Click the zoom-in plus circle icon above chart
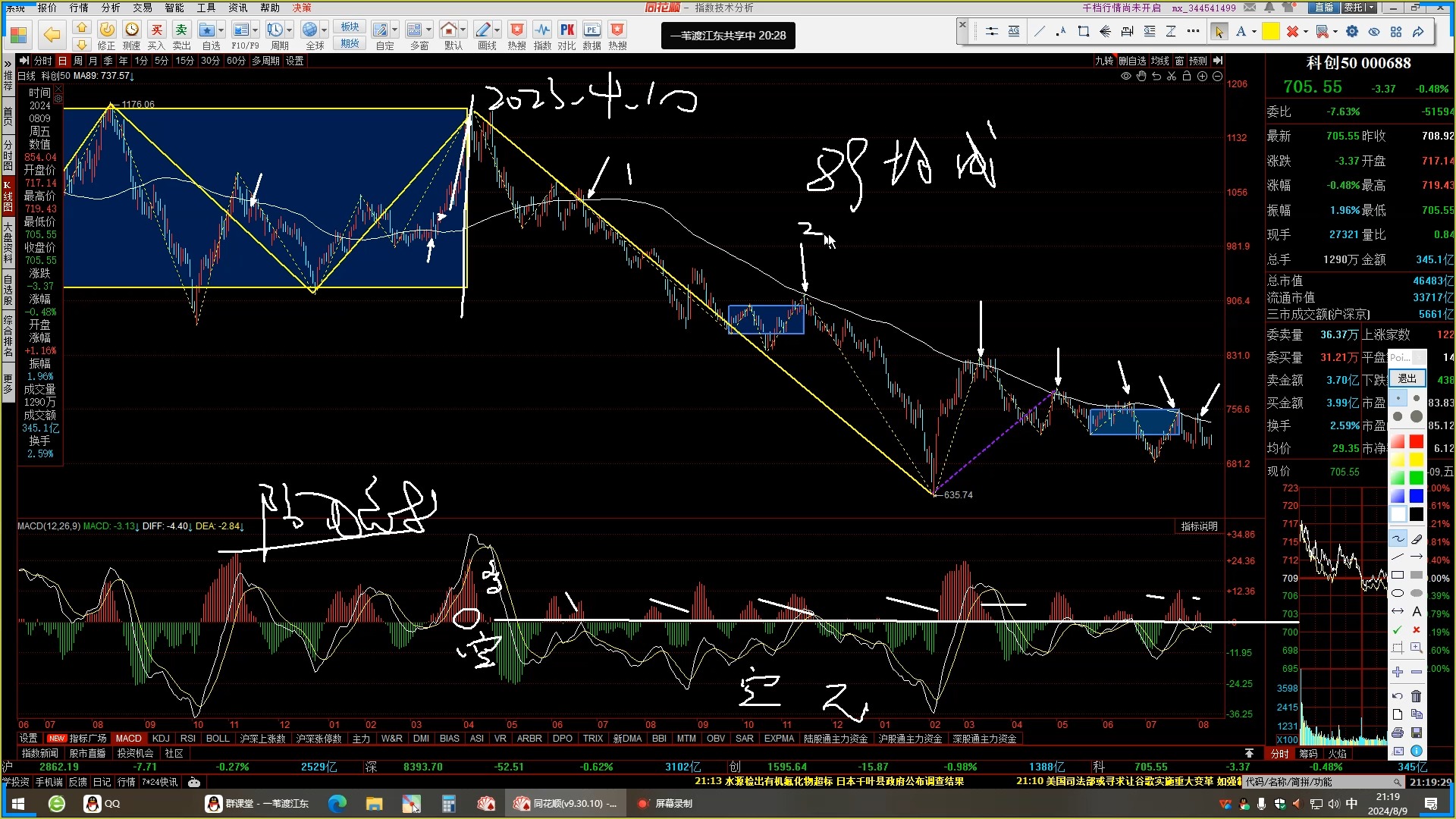Image resolution: width=1456 pixels, height=819 pixels. [1202, 76]
